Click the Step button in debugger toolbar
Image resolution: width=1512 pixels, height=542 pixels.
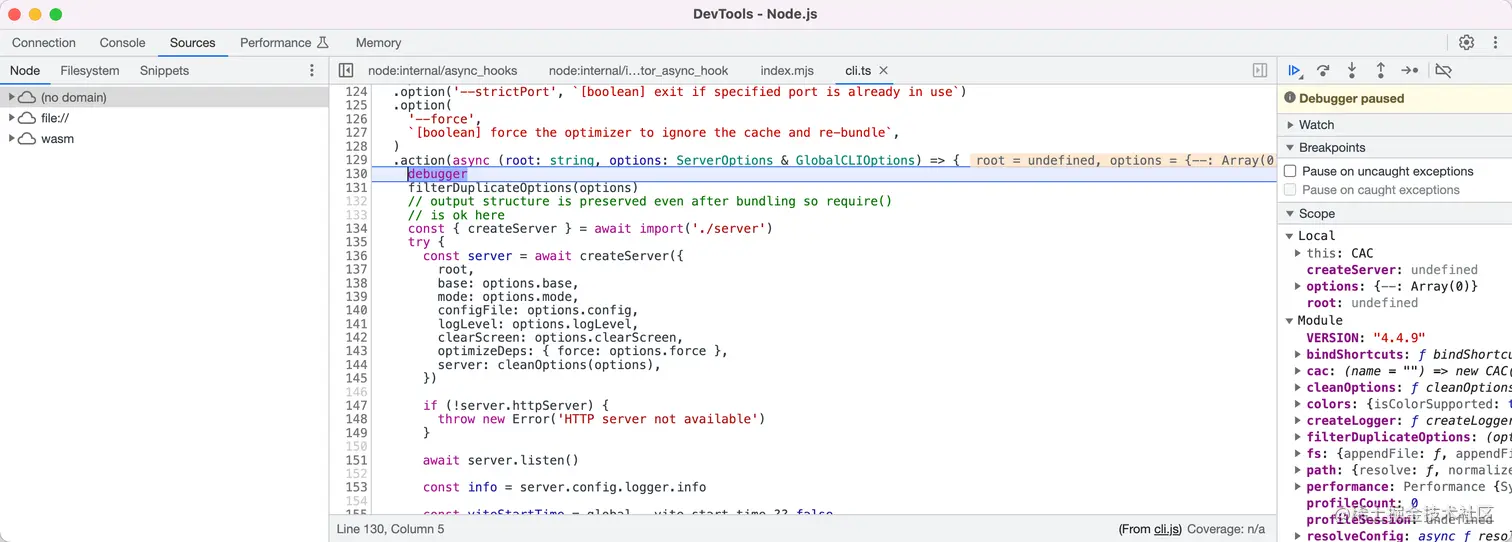click(x=1410, y=71)
